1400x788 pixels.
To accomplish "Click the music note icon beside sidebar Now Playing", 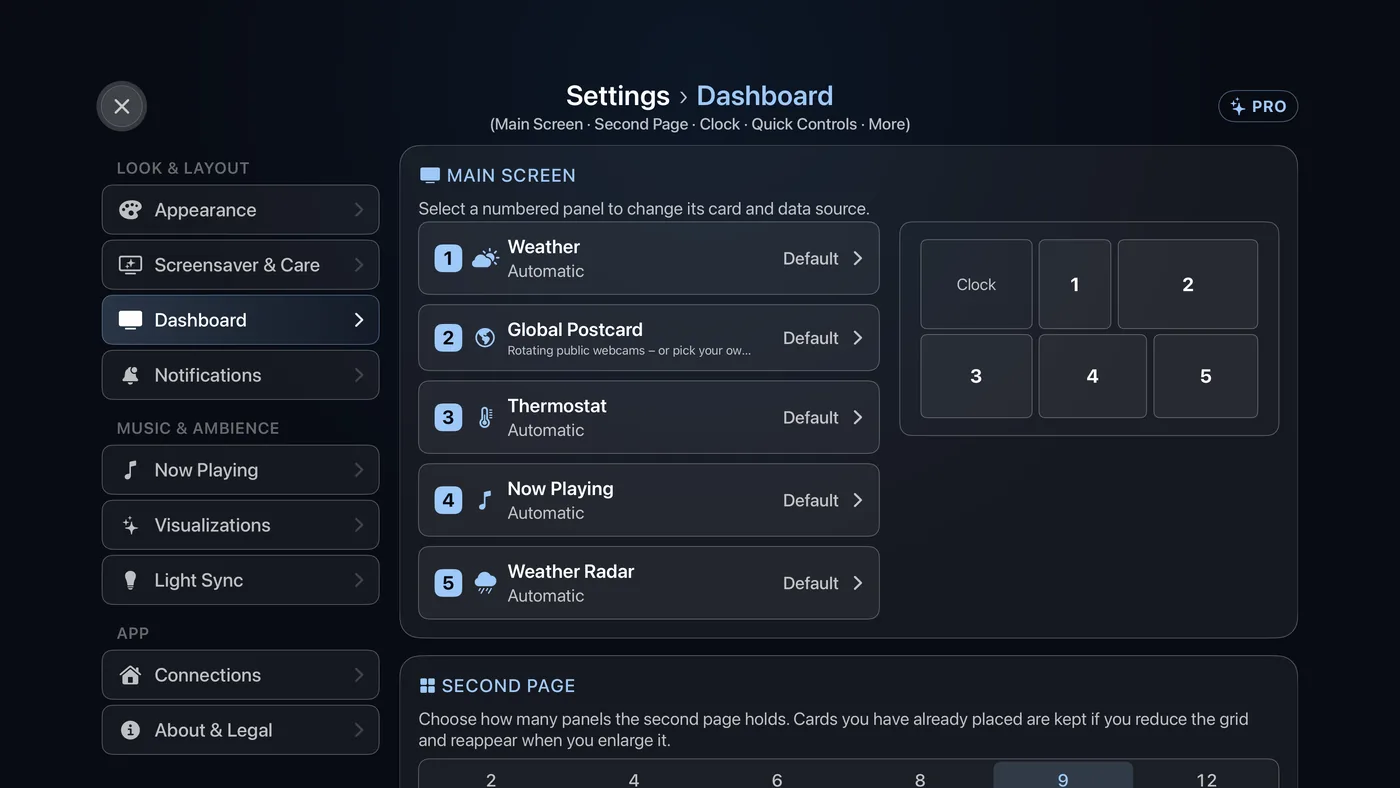I will click(x=130, y=470).
